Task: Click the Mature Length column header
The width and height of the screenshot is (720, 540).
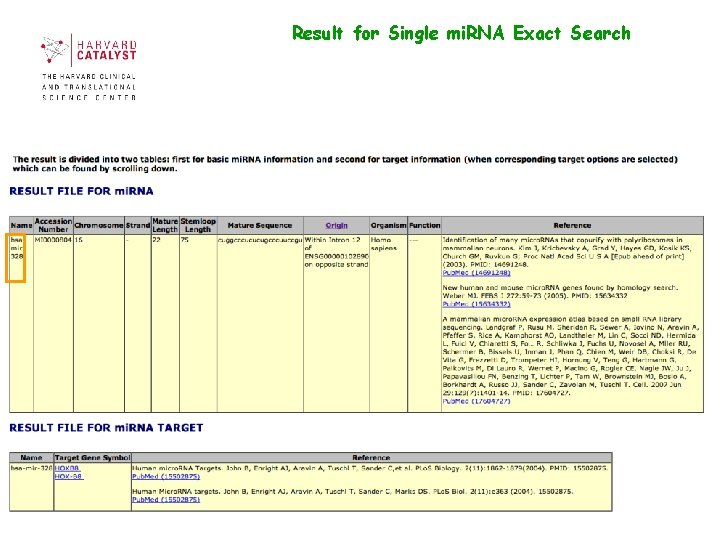Action: pos(165,225)
